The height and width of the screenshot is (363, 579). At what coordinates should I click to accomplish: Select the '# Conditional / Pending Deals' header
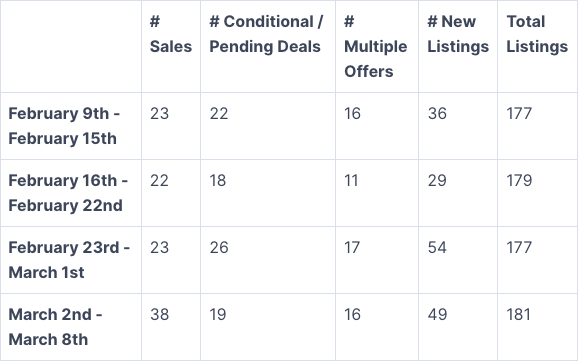tap(266, 34)
